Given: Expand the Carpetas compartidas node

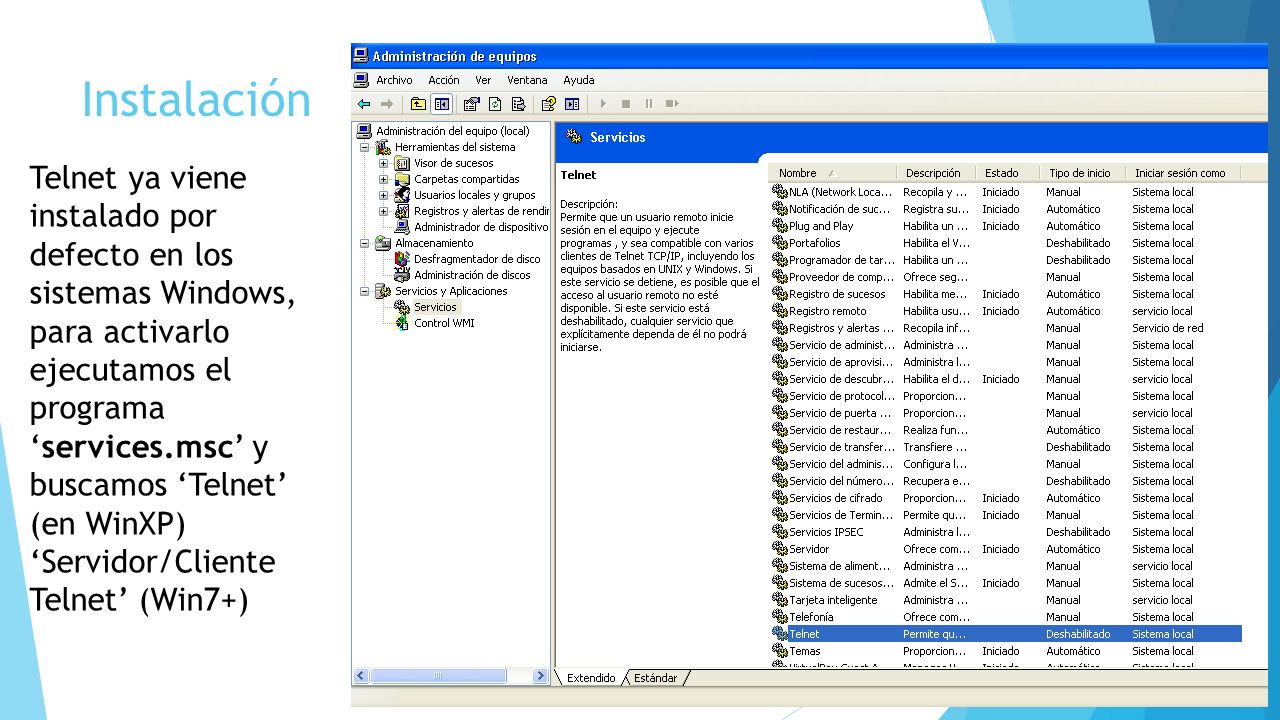Looking at the screenshot, I should coord(384,179).
